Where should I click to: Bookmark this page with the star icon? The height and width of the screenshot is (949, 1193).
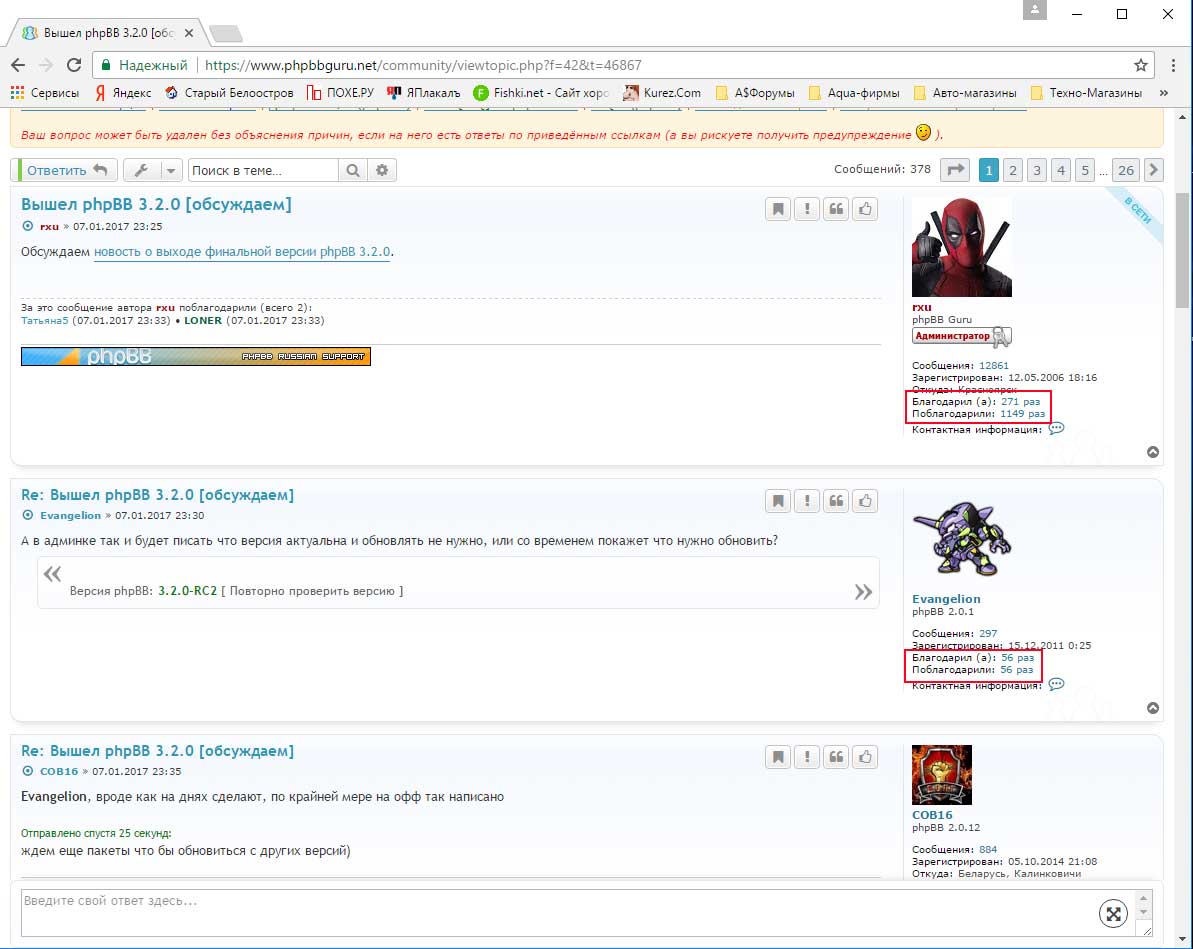pyautogui.click(x=1141, y=65)
